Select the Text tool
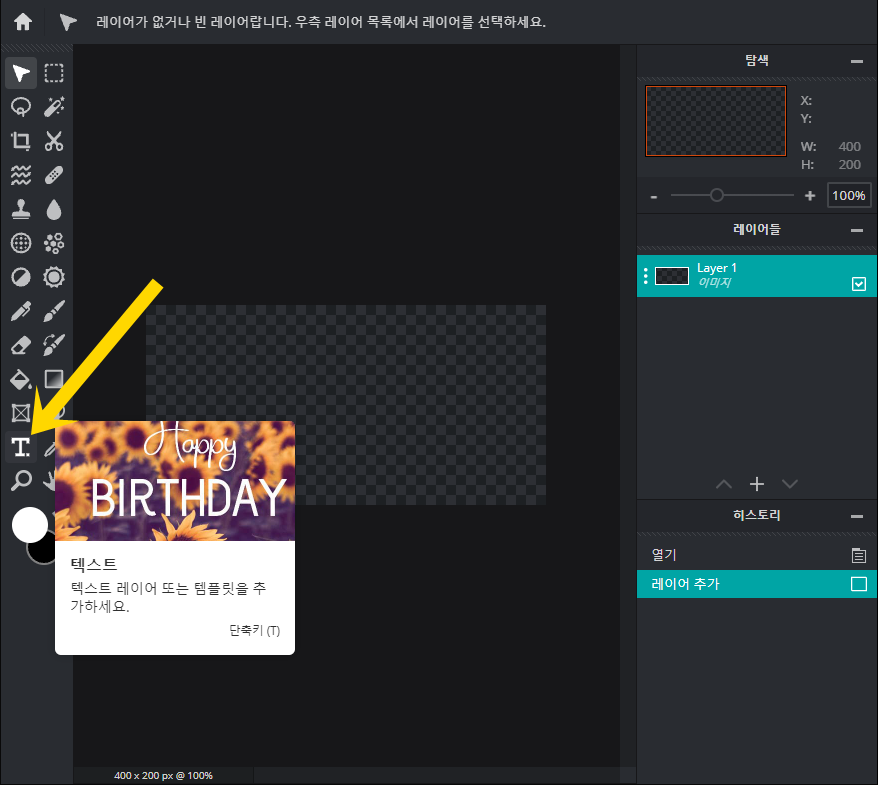 (x=21, y=447)
